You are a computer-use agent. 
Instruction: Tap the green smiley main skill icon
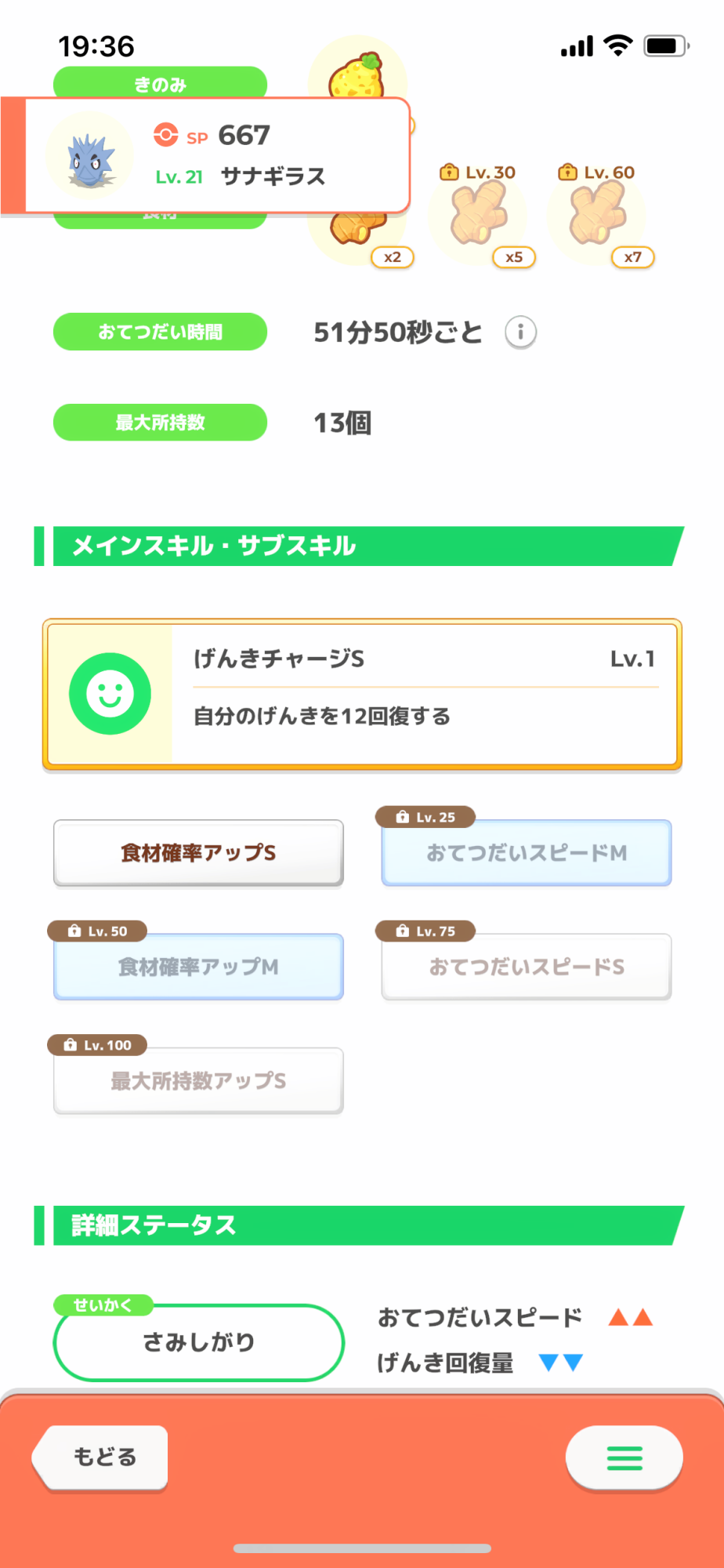[110, 694]
